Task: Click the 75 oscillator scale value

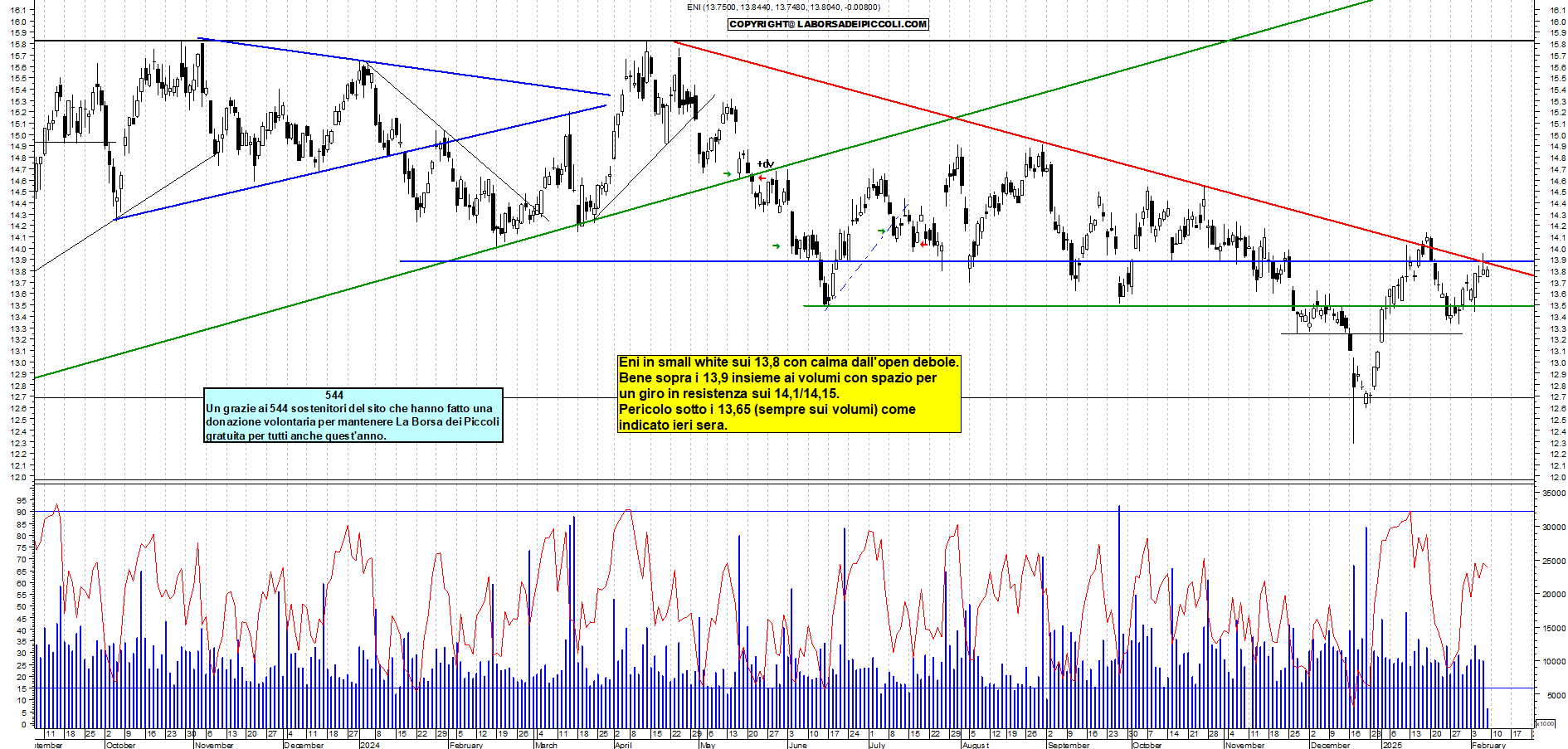Action: coord(22,547)
